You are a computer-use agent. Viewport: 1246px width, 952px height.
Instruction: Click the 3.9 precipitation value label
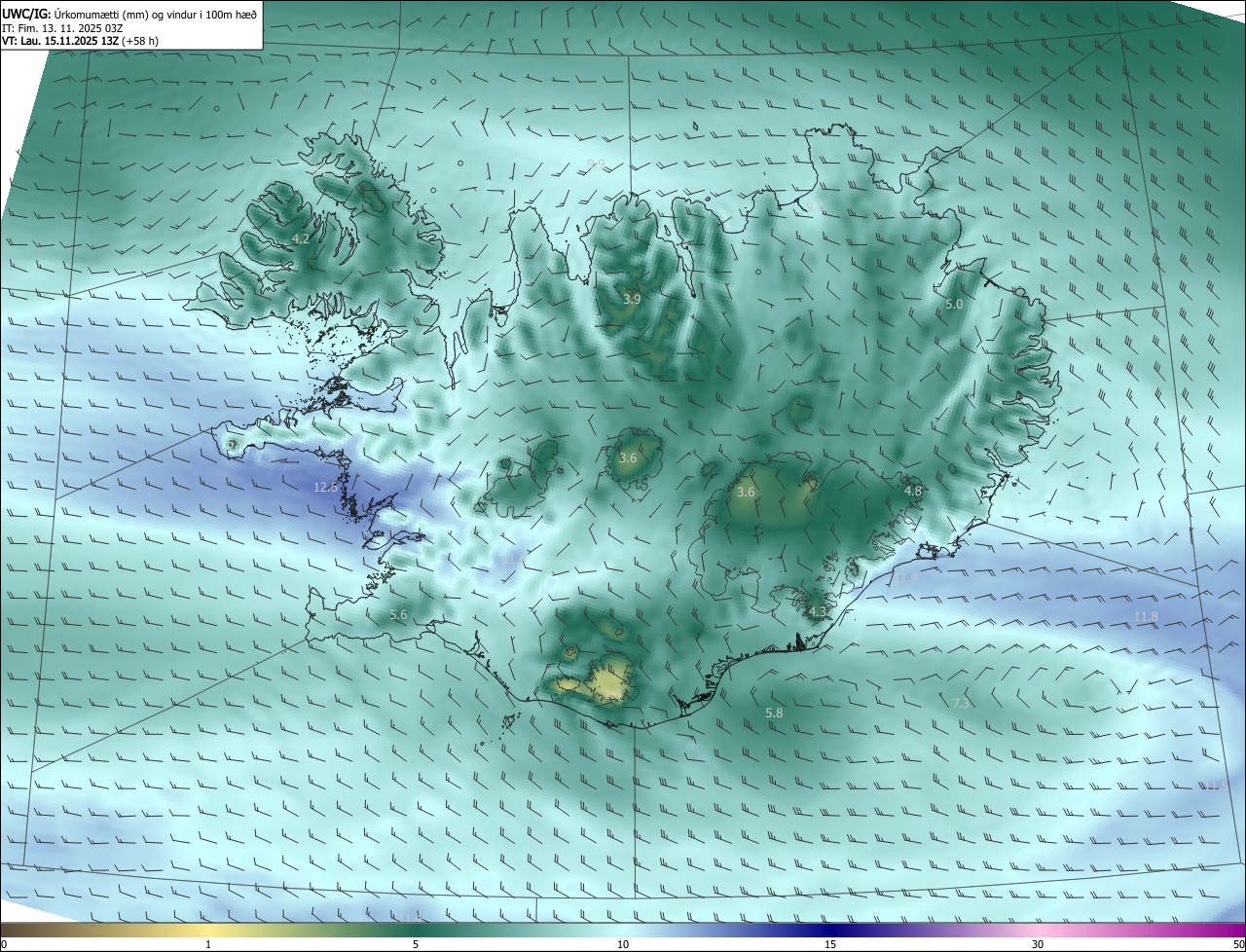coord(632,299)
